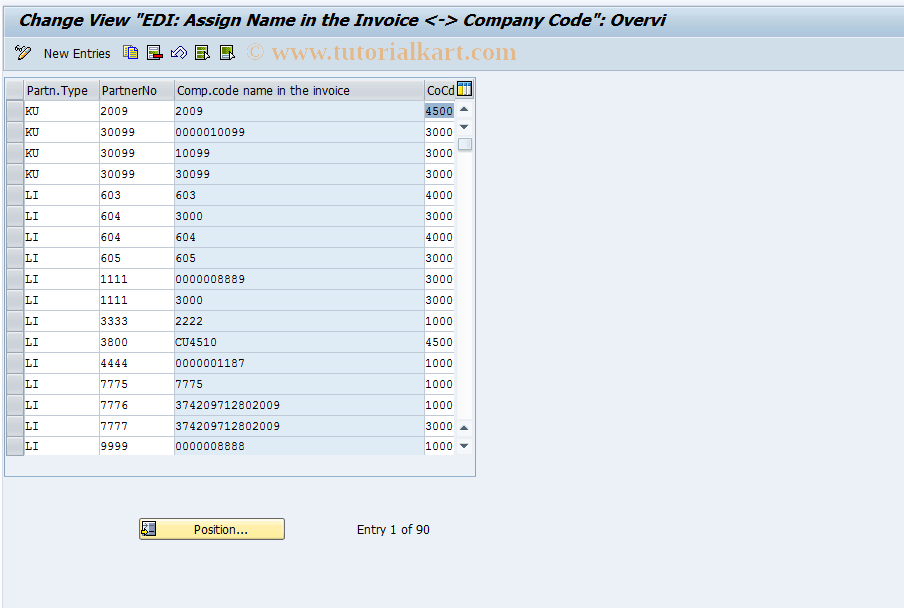Click the scroll-up arrow in the table
The height and width of the screenshot is (608, 904).
(x=463, y=111)
